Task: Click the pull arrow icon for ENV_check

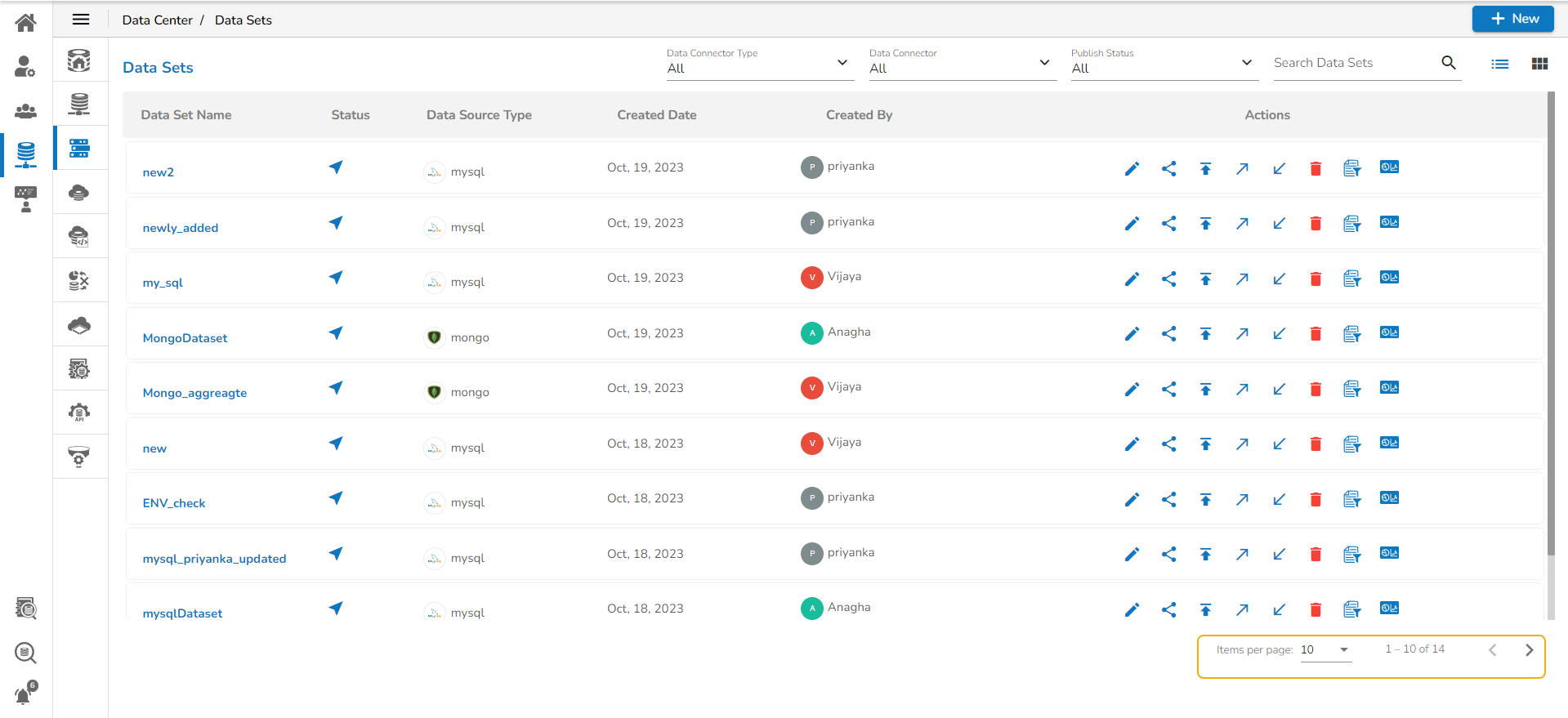Action: point(1279,499)
